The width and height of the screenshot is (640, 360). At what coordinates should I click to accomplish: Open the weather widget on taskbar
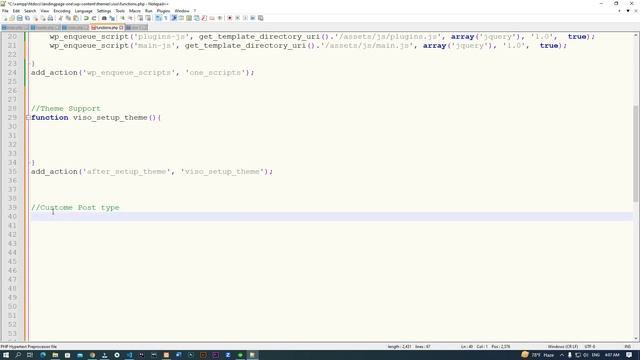pos(538,355)
